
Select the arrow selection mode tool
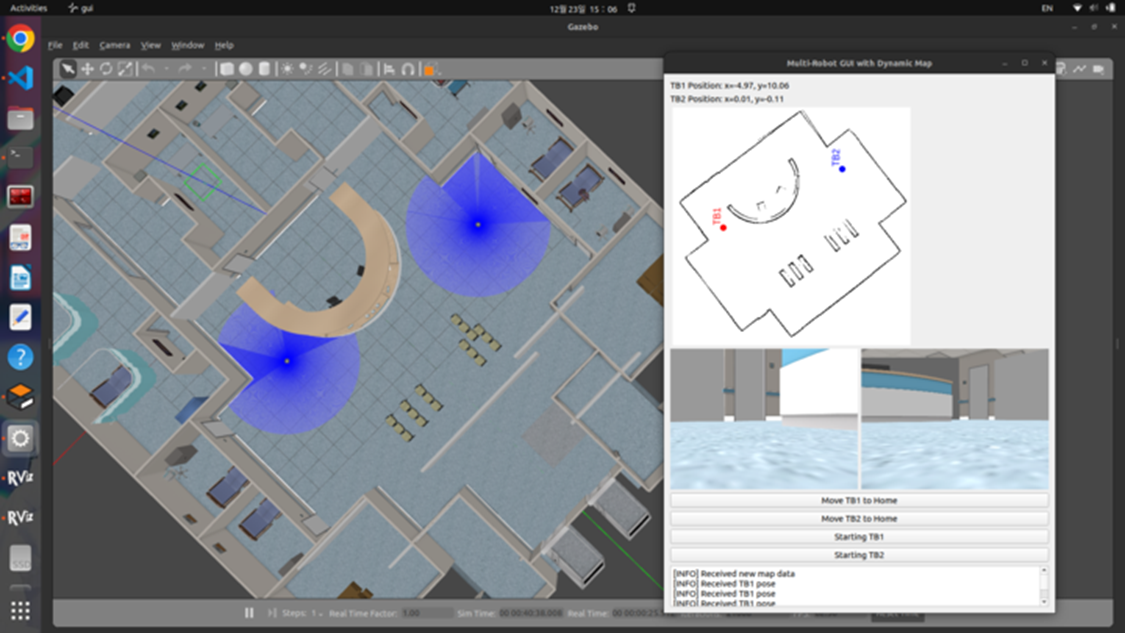pyautogui.click(x=67, y=70)
